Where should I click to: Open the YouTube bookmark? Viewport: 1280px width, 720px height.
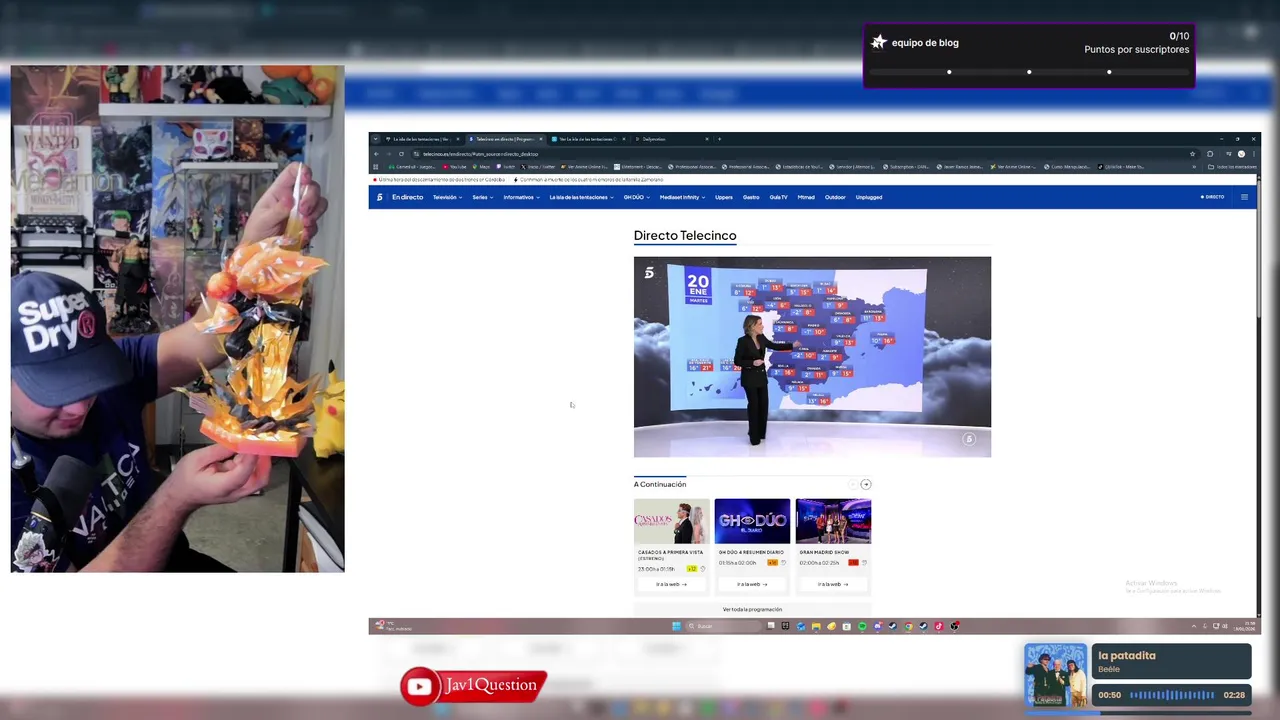pos(455,166)
